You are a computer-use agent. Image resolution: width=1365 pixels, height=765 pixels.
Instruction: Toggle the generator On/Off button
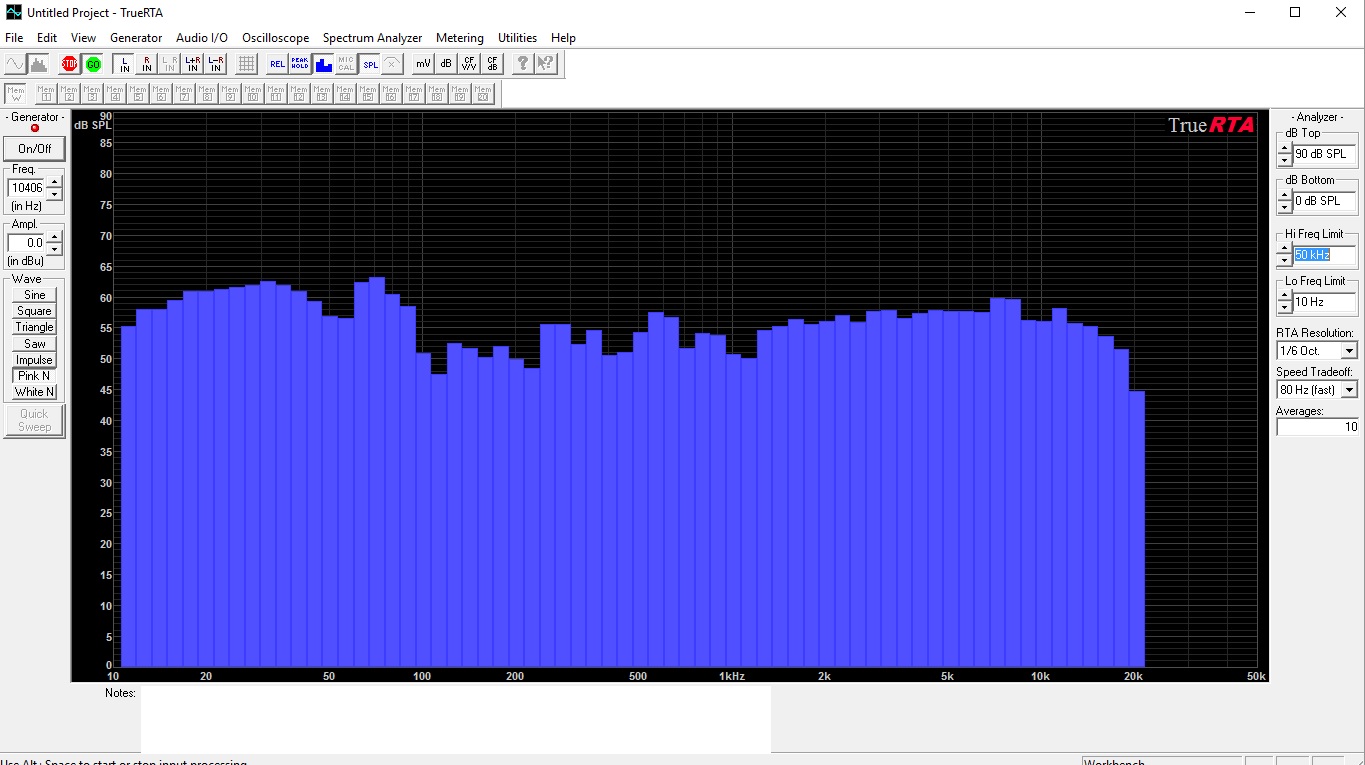click(34, 149)
